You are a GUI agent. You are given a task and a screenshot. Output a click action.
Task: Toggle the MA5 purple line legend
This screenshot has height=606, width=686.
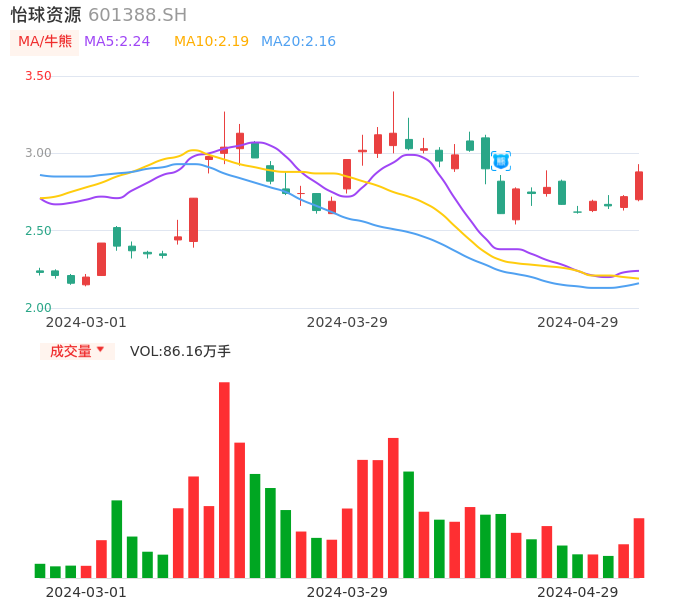(x=117, y=42)
